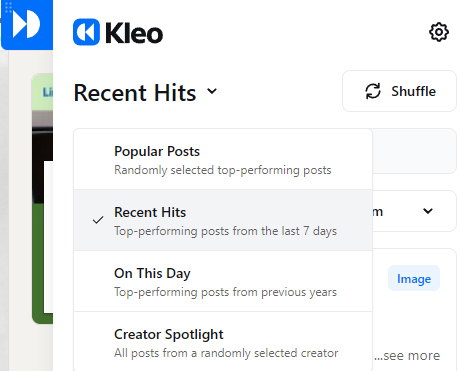Click the Kleo brand name text
Image resolution: width=474 pixels, height=371 pixels.
pyautogui.click(x=134, y=33)
